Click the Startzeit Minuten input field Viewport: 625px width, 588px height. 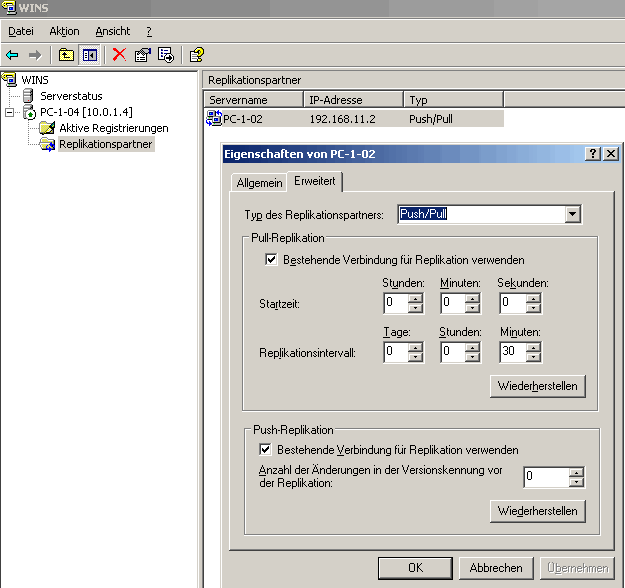pos(453,303)
